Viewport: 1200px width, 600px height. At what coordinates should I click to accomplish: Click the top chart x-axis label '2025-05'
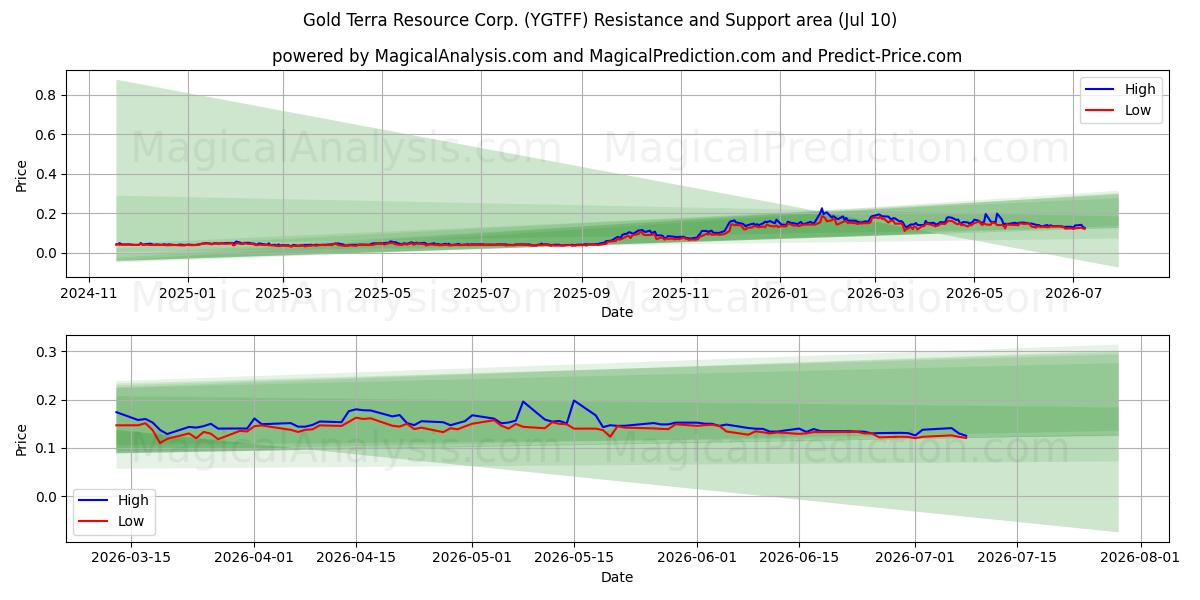pyautogui.click(x=382, y=293)
